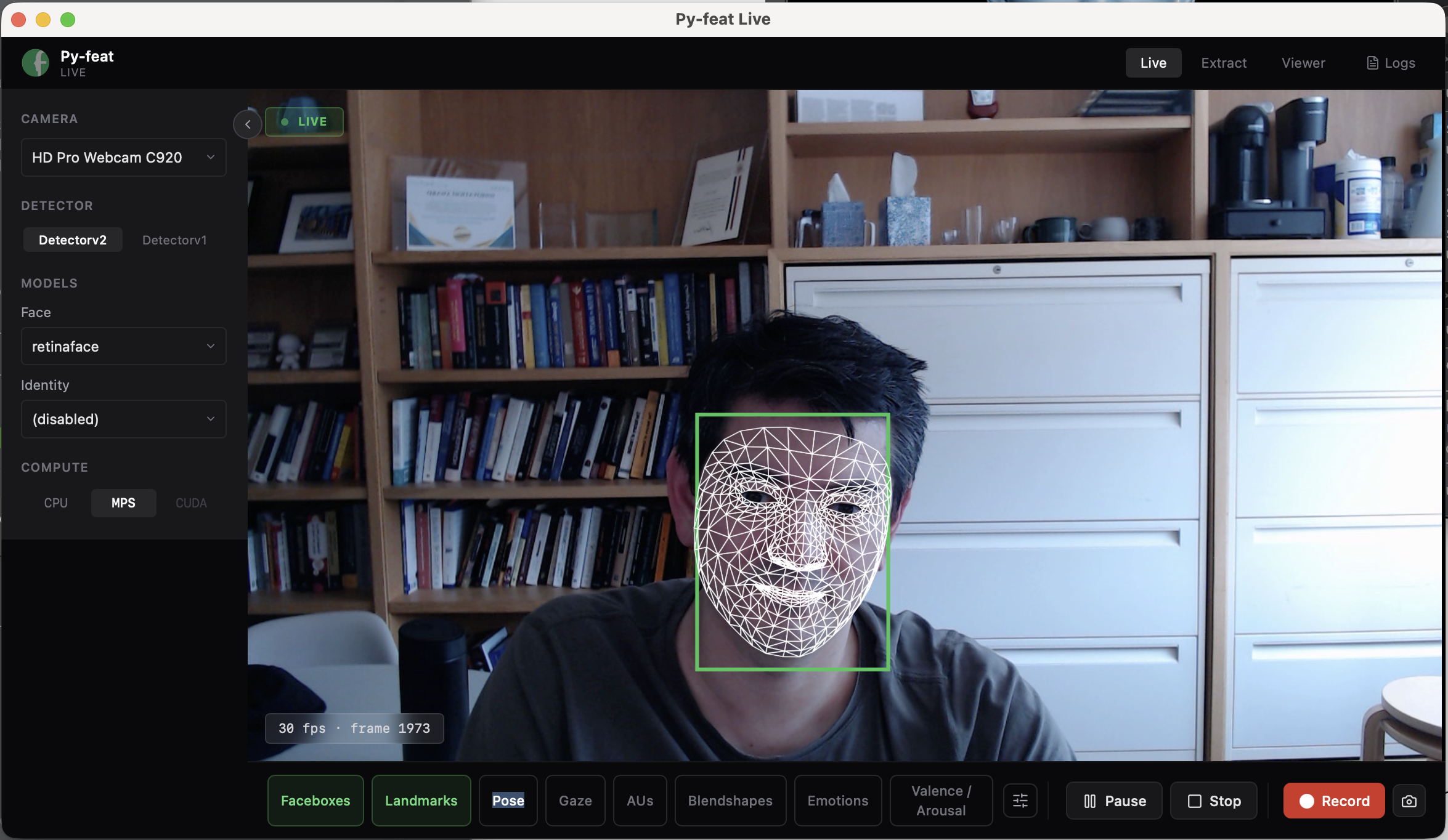
Task: Enable the Valence / Arousal overlay
Action: pos(942,801)
